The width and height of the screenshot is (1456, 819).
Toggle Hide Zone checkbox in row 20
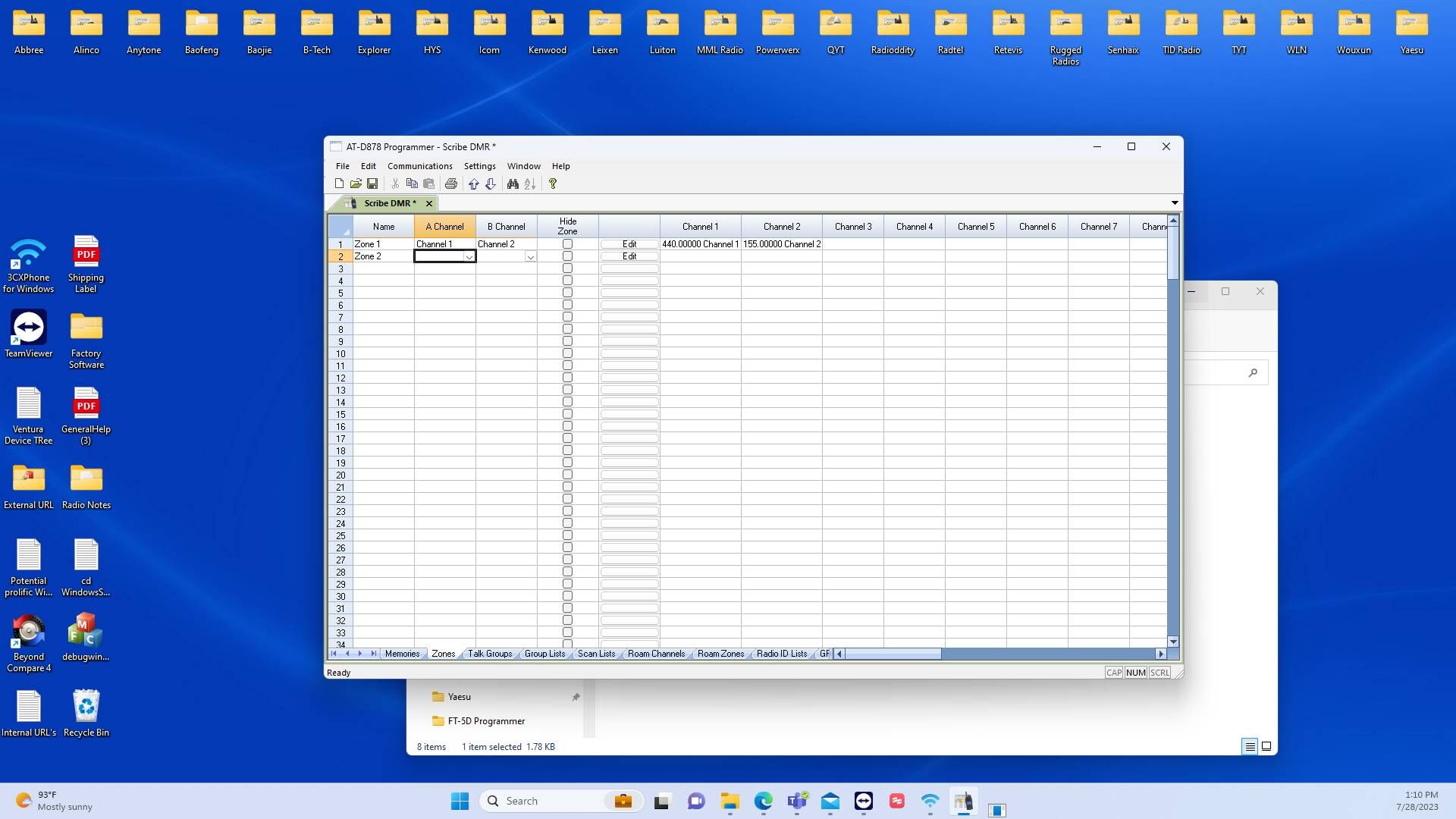pos(567,475)
